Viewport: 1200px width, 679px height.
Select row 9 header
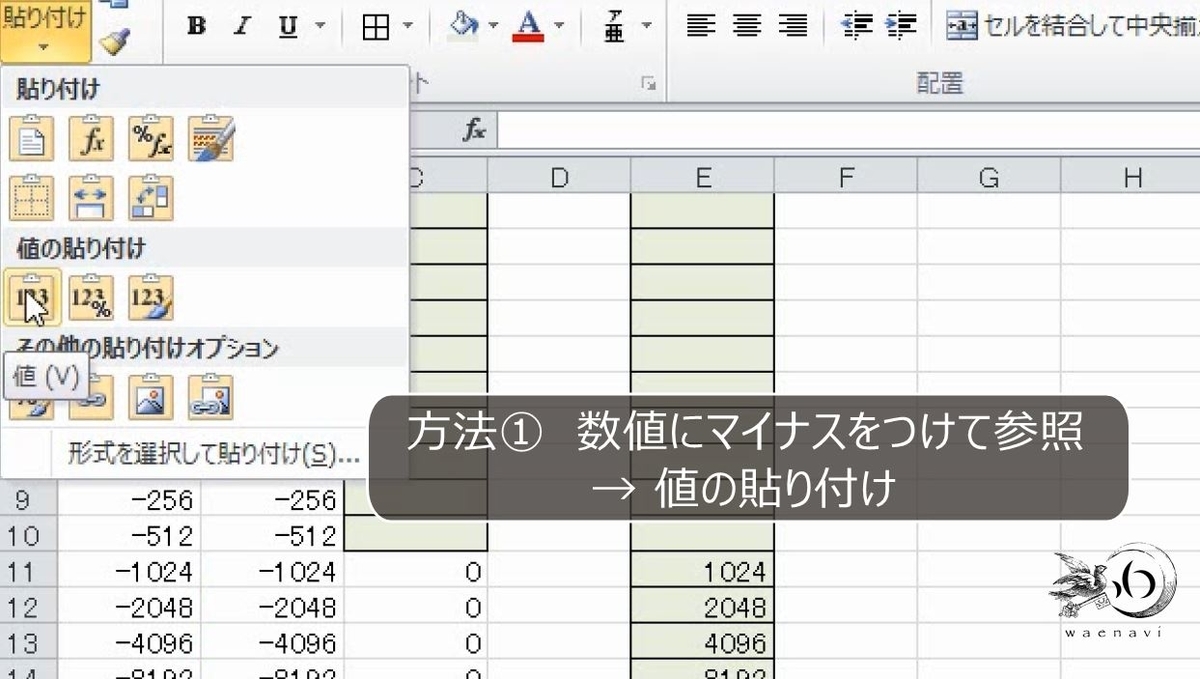(28, 500)
